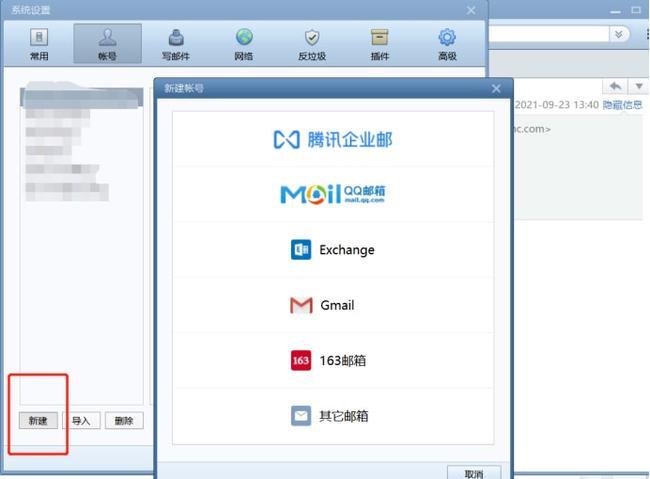The width and height of the screenshot is (650, 479).
Task: Switch to the 帐号 accounts tab
Action: [107, 44]
